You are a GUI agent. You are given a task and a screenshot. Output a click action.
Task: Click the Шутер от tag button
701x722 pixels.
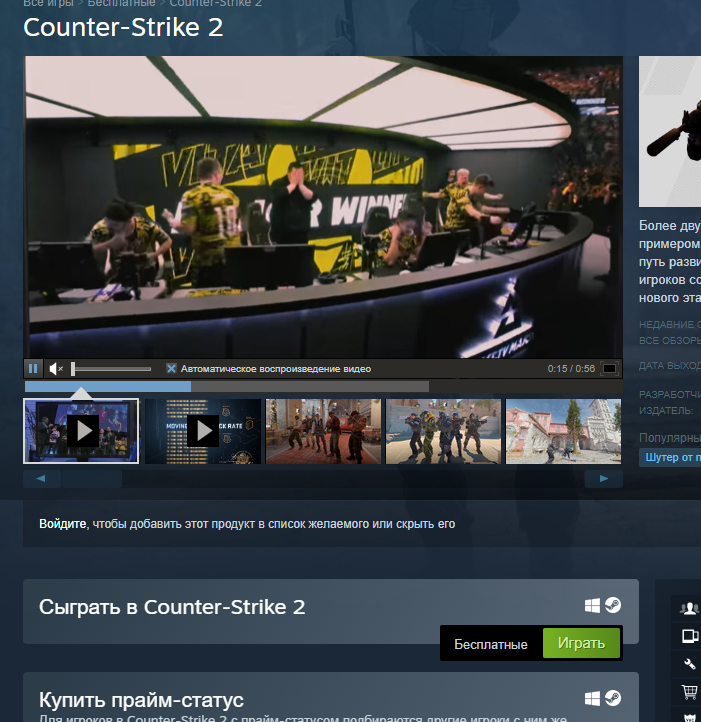coord(670,457)
